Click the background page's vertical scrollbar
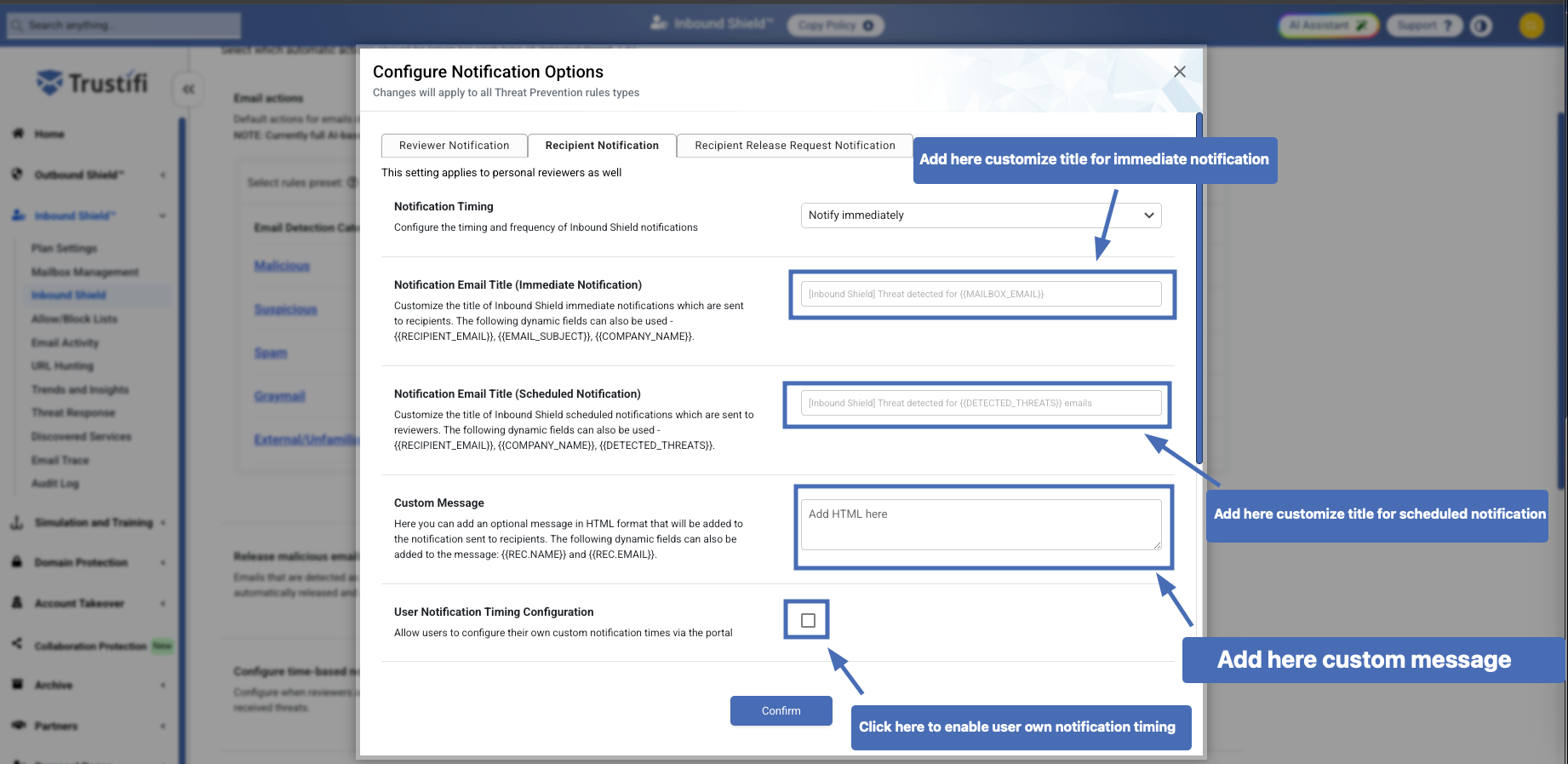Viewport: 1568px width, 764px height. 1561,300
